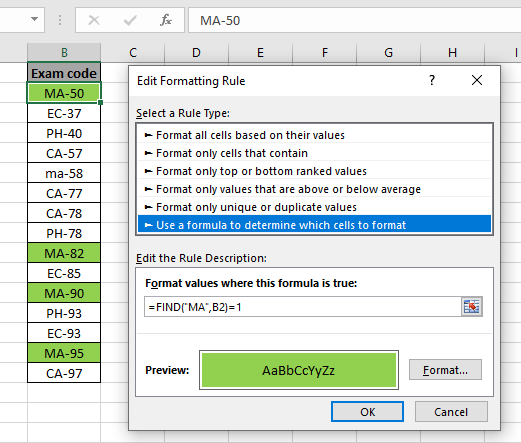Close the Edit Formatting Rule dialog
521x443 pixels.
(477, 80)
